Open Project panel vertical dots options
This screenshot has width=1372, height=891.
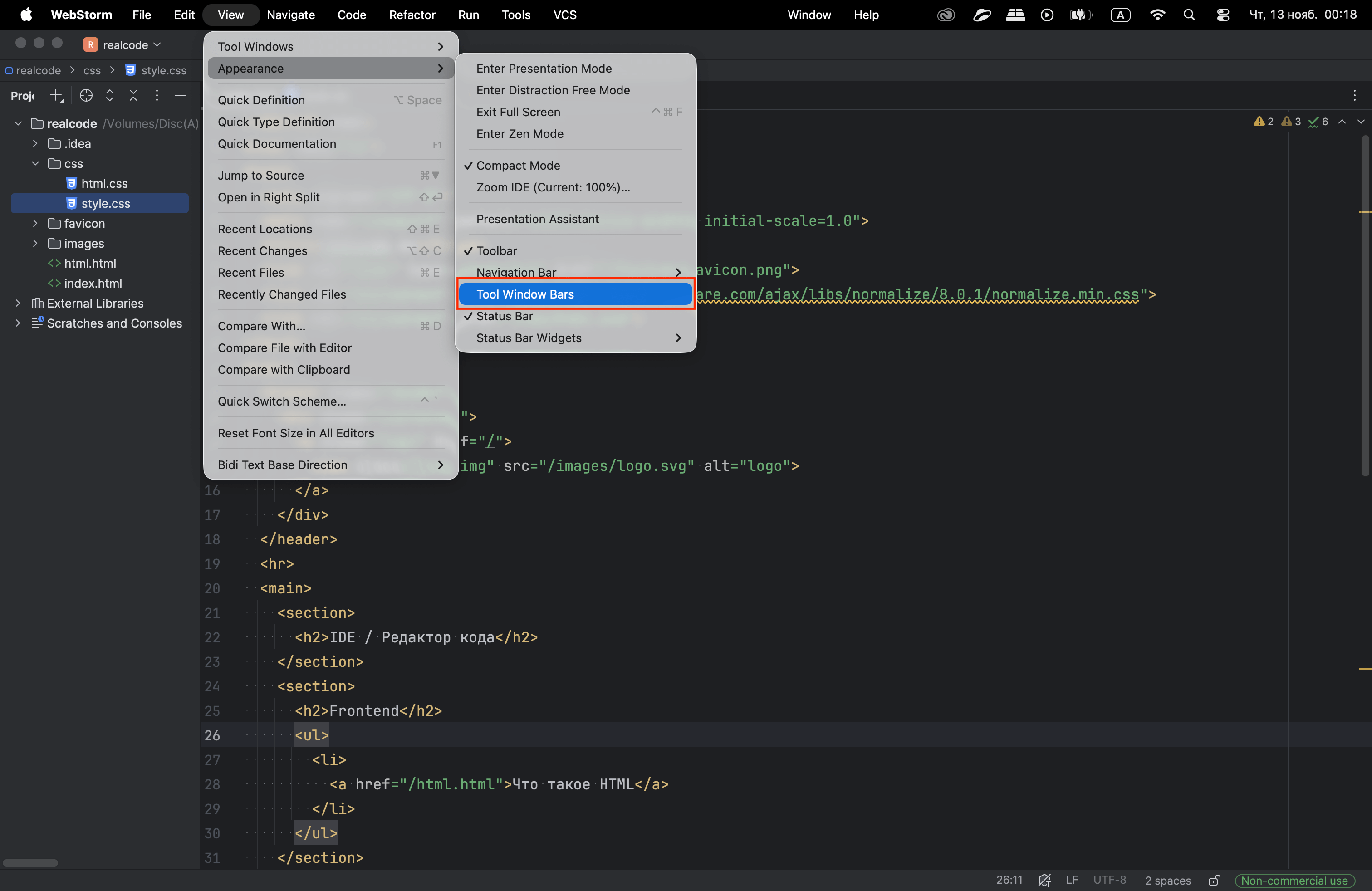point(157,96)
